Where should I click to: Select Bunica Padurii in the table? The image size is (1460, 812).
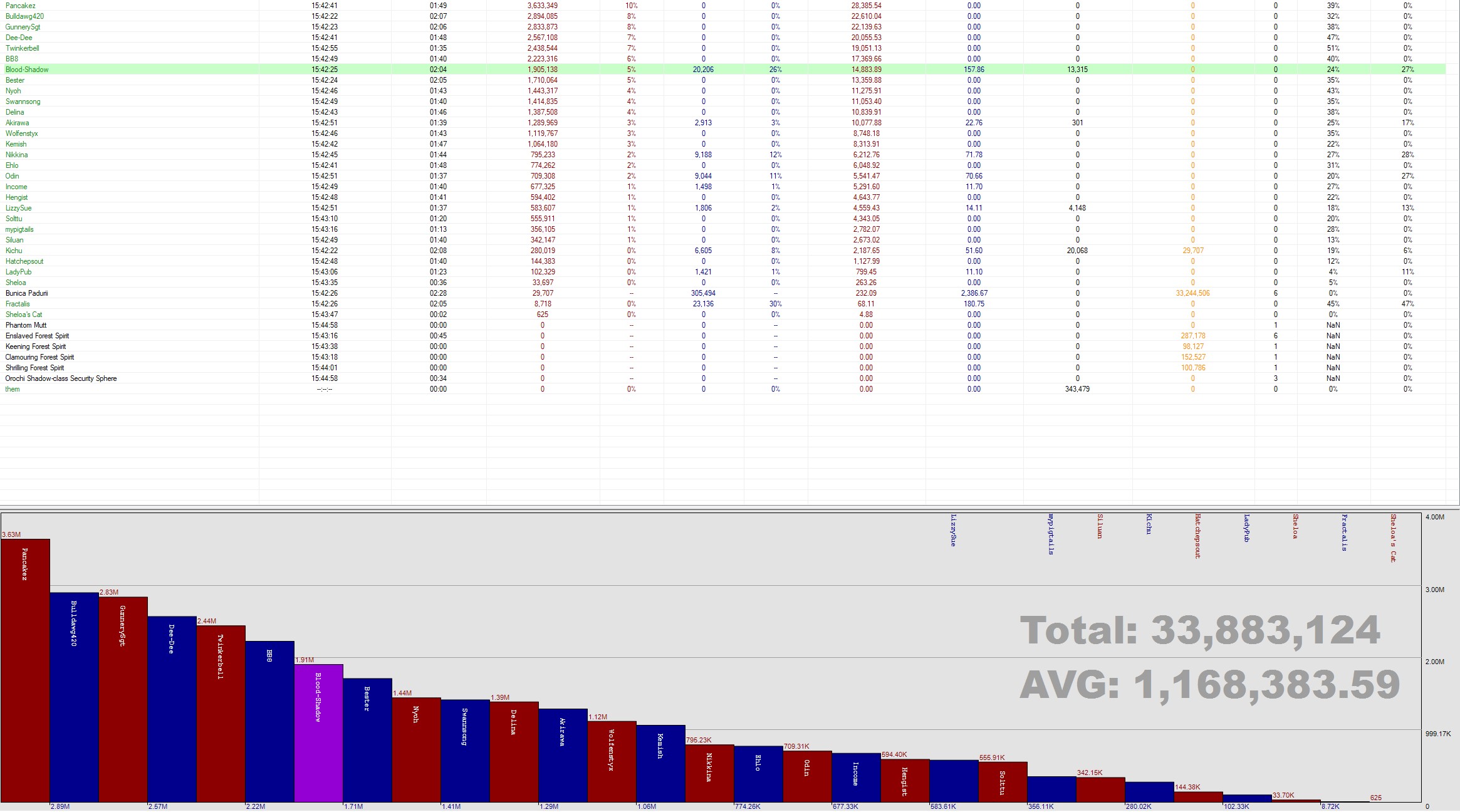27,293
